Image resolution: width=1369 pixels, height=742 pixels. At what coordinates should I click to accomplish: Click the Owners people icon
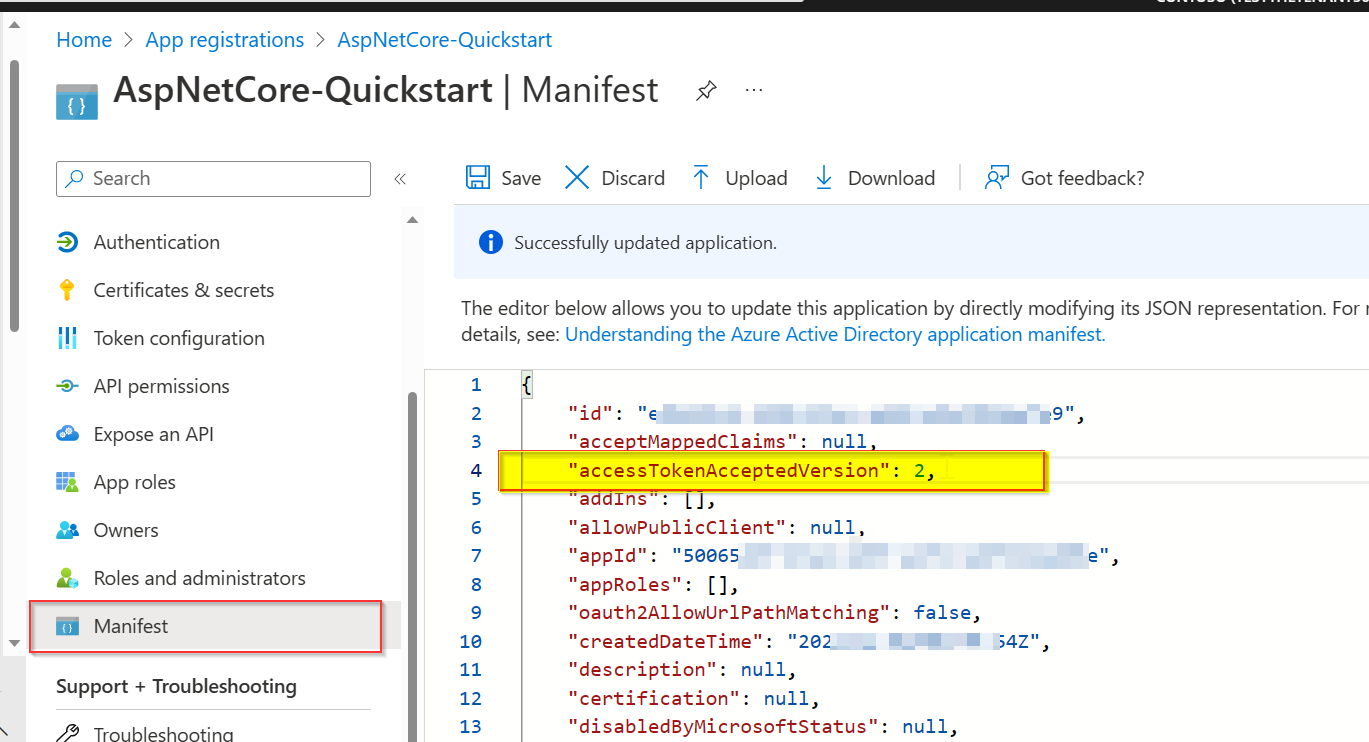(x=67, y=530)
